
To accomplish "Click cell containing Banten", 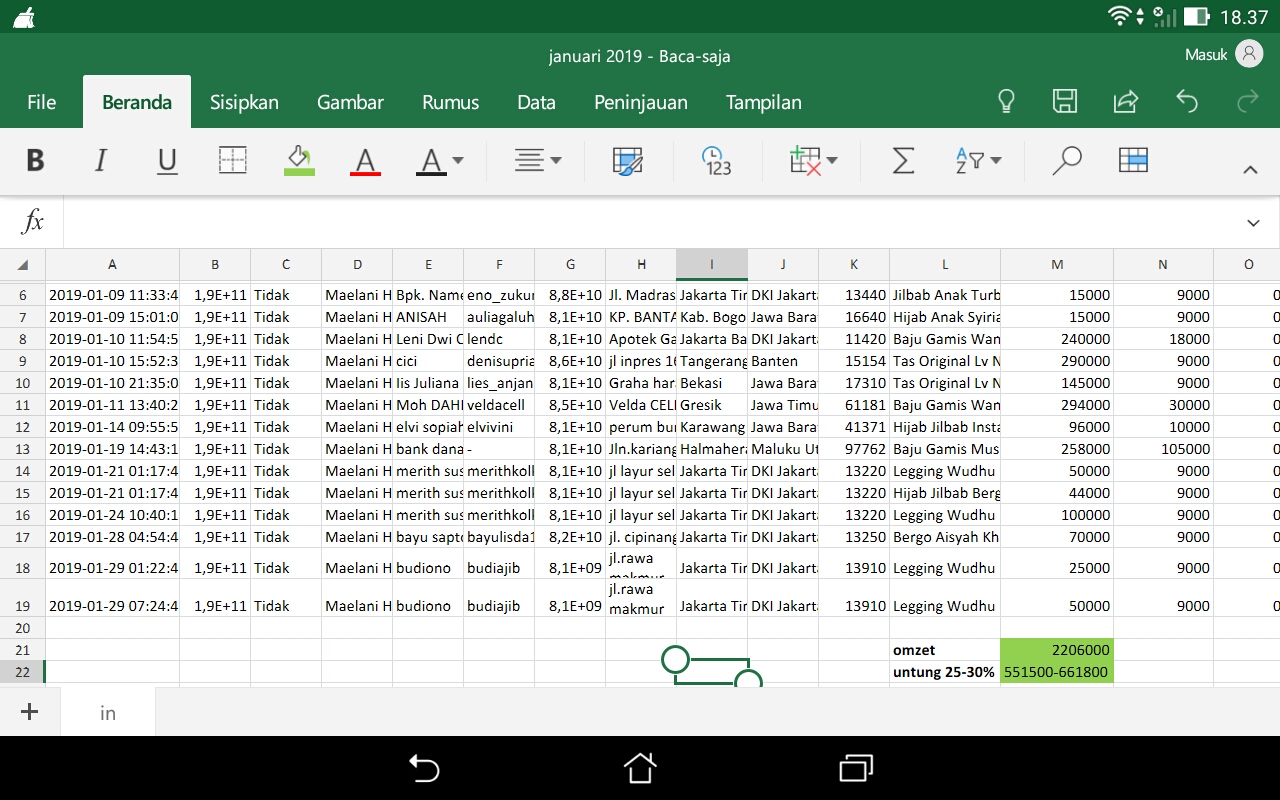I will [x=783, y=361].
